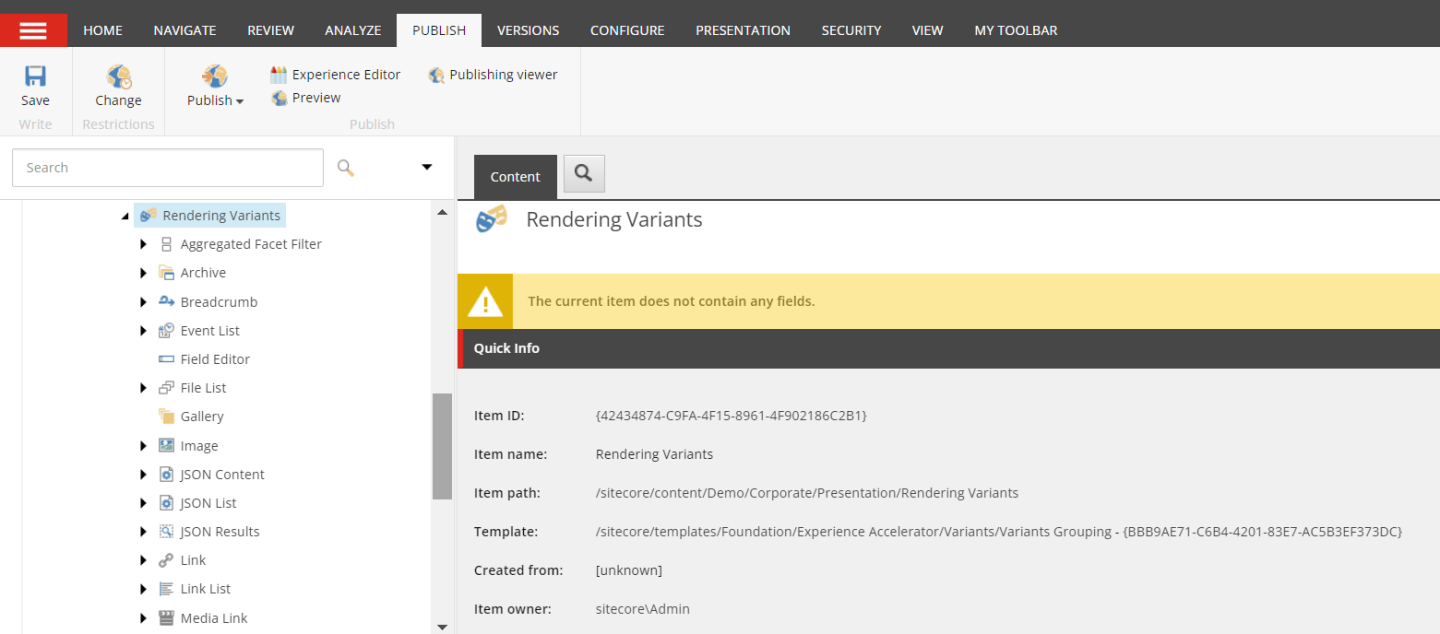Click the Item ID GUID value
Image resolution: width=1440 pixels, height=634 pixels.
[x=731, y=415]
